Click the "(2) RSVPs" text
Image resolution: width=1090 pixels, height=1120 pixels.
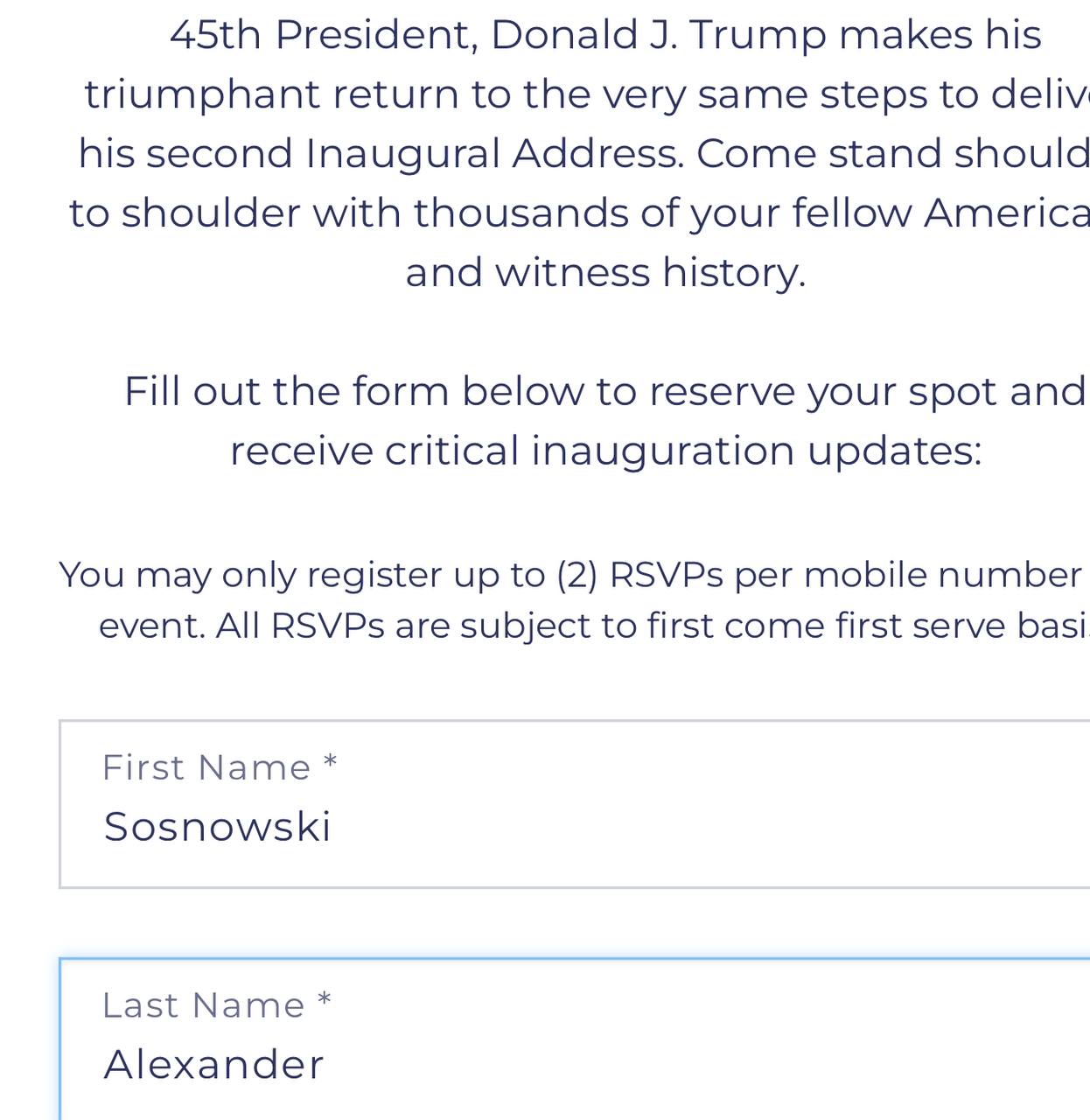click(x=639, y=575)
